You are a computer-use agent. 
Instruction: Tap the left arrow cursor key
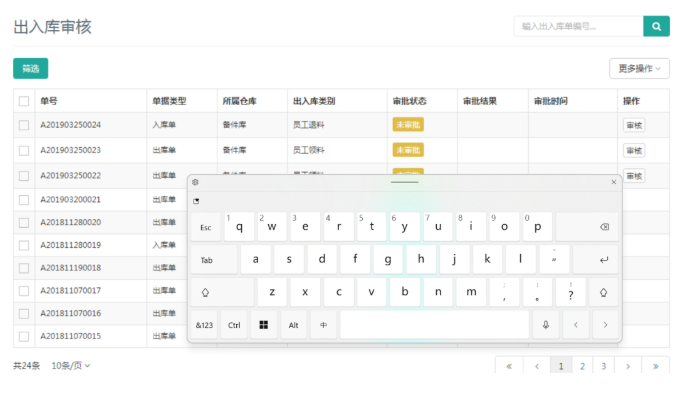[575, 325]
